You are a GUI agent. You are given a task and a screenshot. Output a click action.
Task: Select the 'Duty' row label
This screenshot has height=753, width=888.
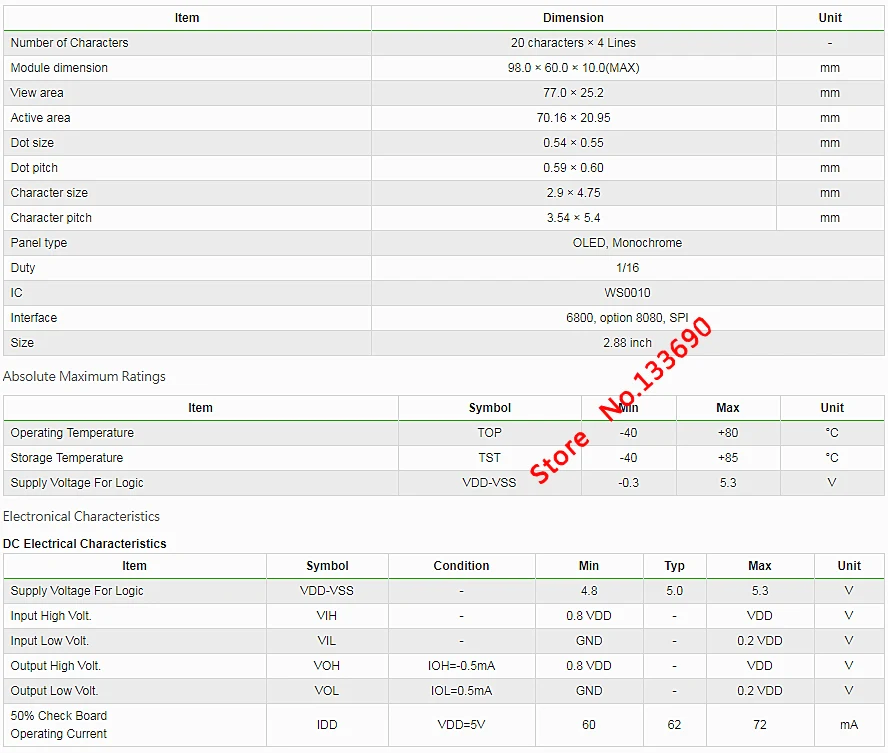click(23, 267)
